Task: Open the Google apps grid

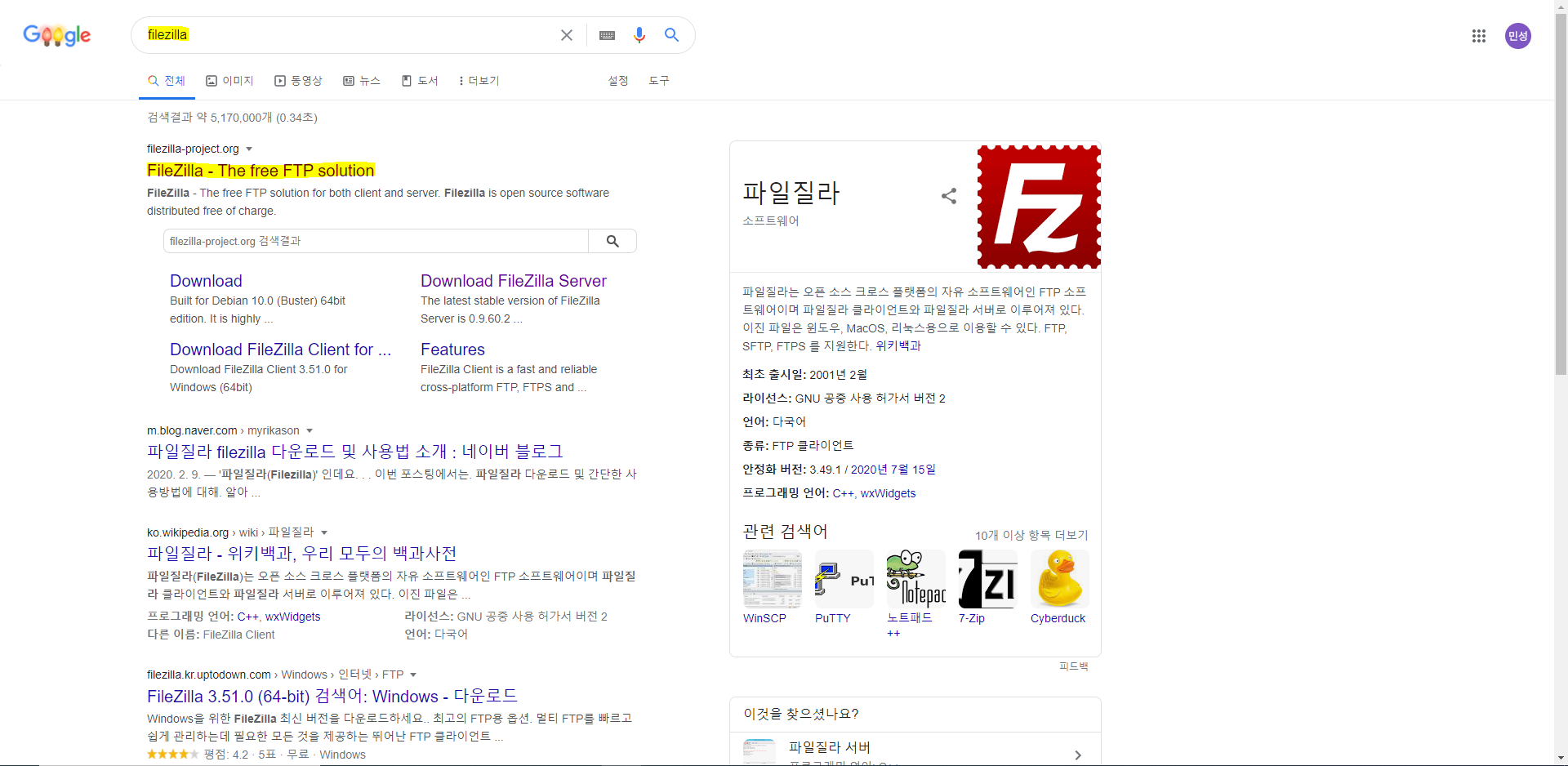Action: point(1479,36)
